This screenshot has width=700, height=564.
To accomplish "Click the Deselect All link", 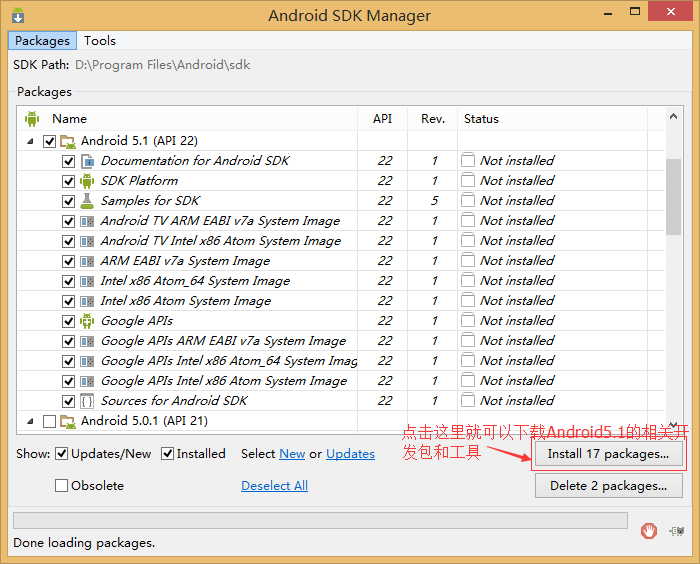I will pos(274,486).
